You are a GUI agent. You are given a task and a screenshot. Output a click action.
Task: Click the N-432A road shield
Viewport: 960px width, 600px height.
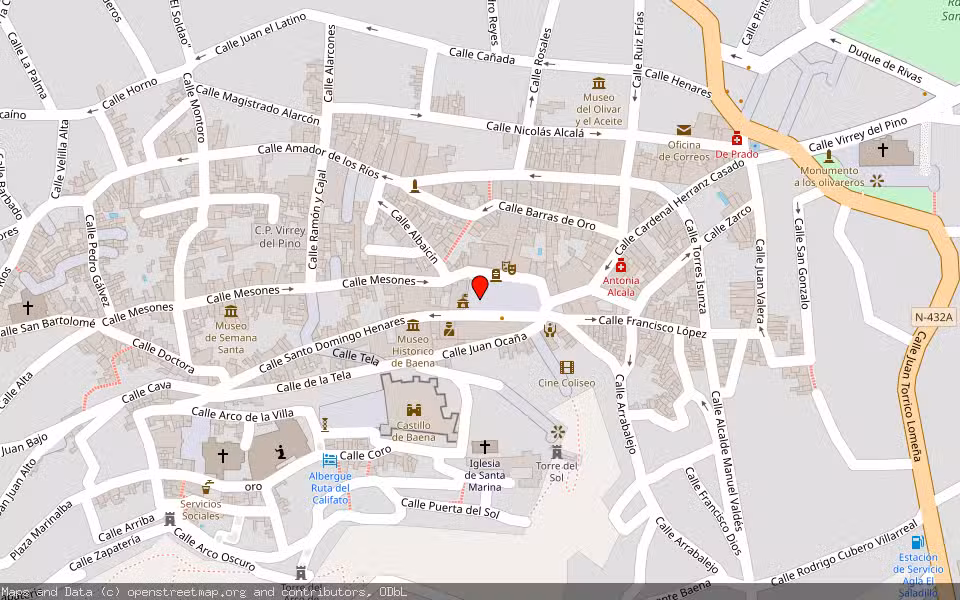coord(935,315)
